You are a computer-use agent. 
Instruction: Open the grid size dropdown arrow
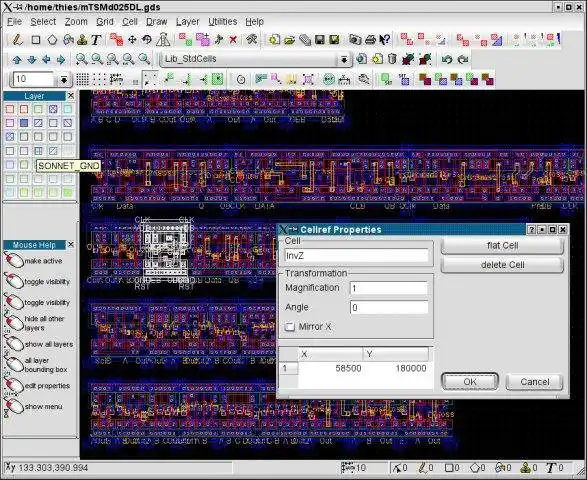coord(64,80)
